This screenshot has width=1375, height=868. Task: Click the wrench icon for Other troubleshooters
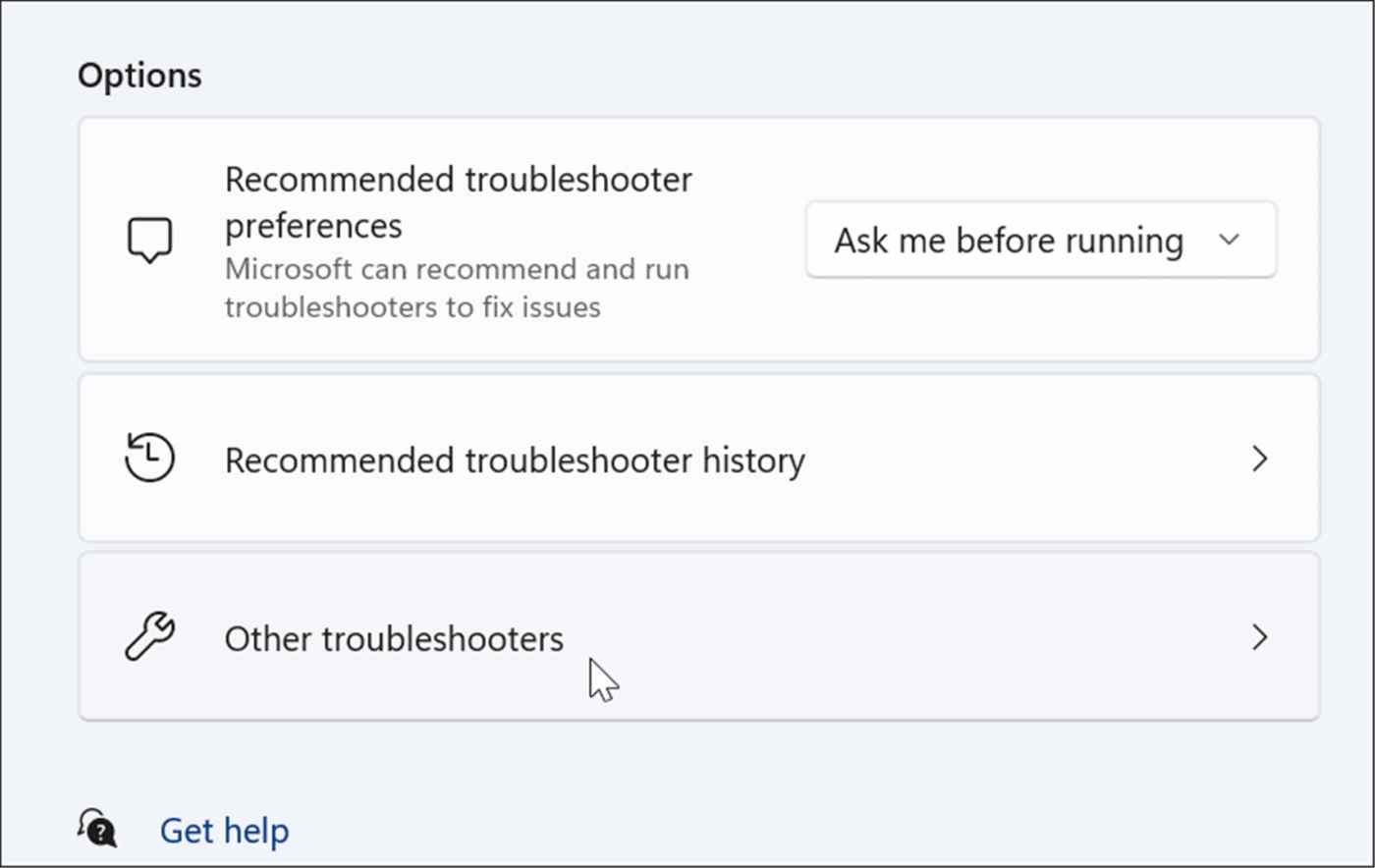(x=150, y=637)
